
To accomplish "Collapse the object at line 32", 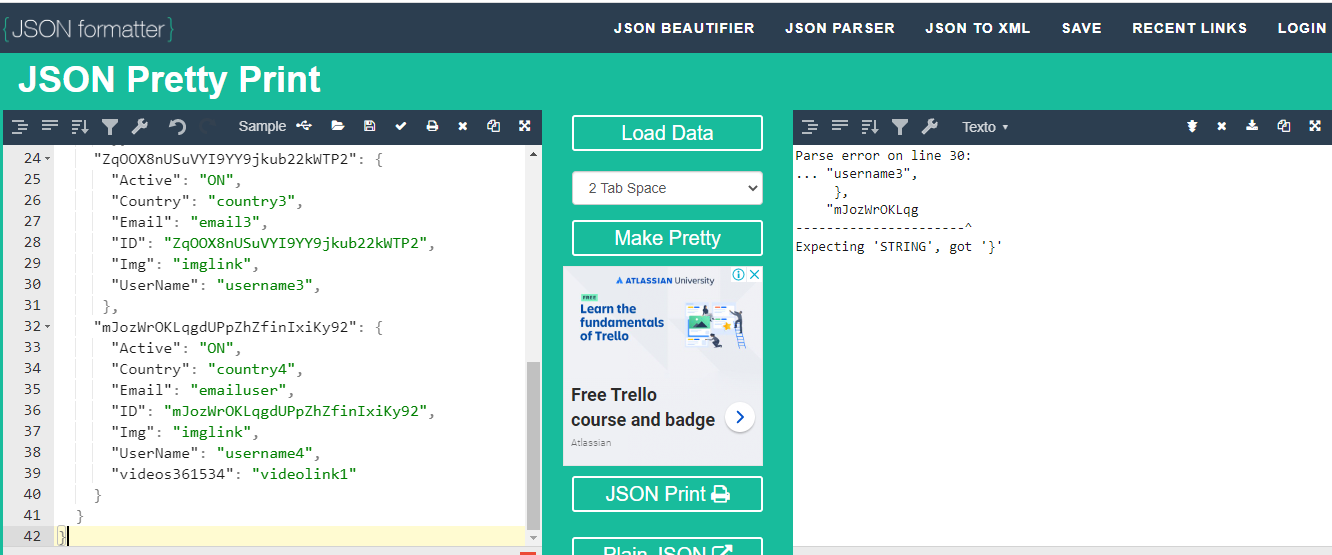I will [x=48, y=327].
